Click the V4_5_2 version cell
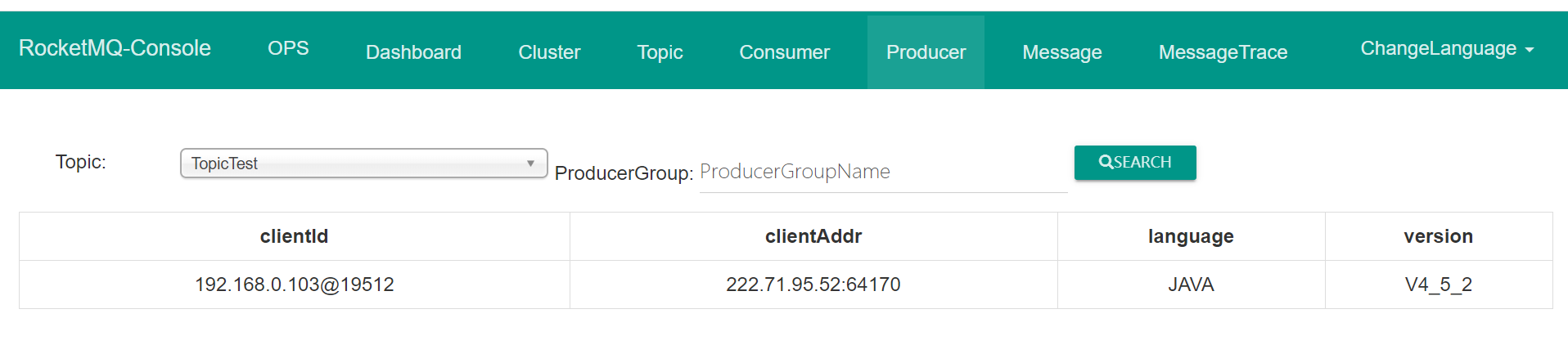The image size is (1568, 354). coord(1439,285)
